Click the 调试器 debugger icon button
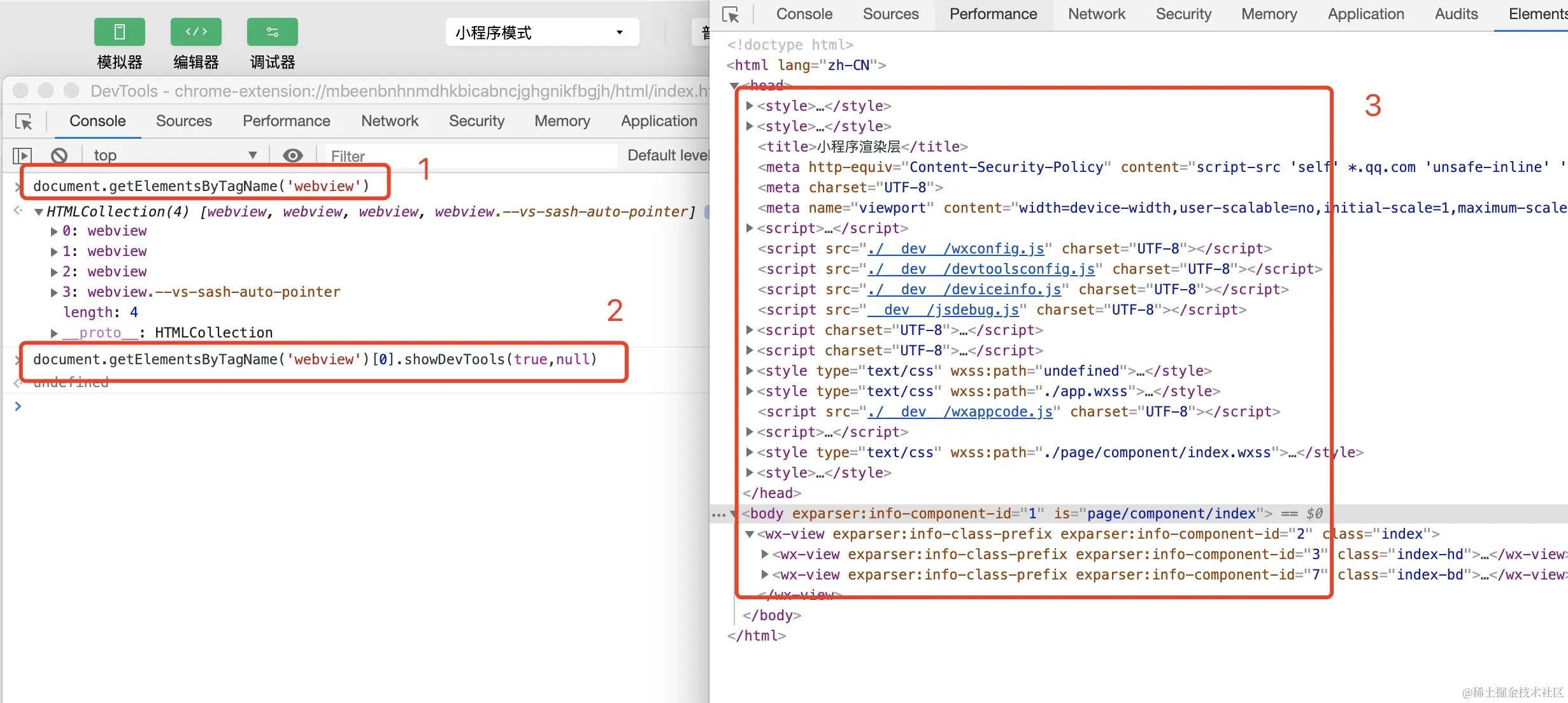This screenshot has height=703, width=1568. click(x=272, y=32)
